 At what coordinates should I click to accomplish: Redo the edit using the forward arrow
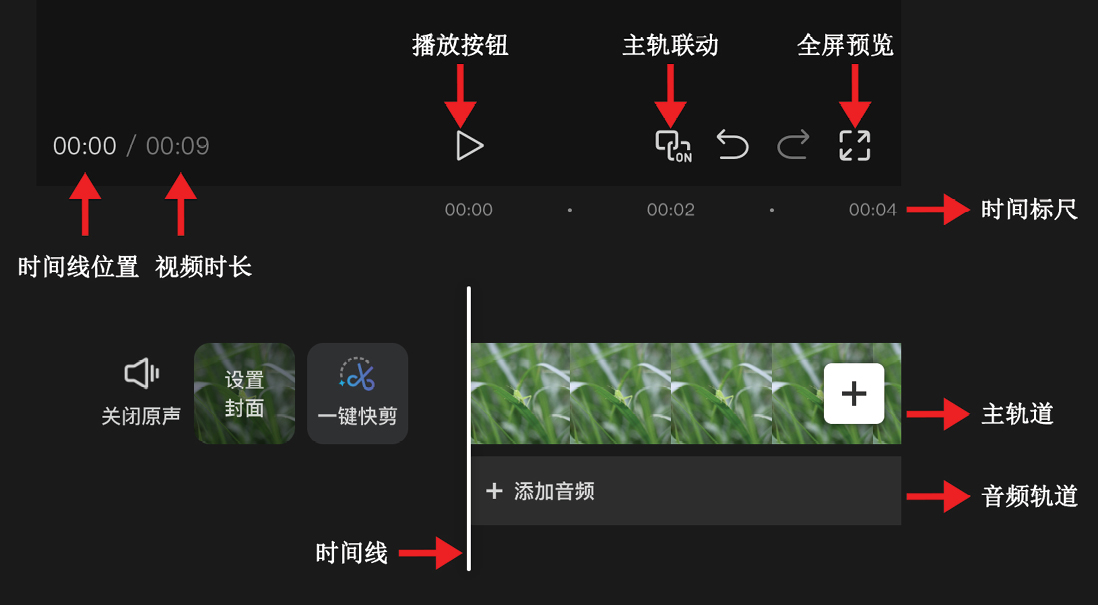pyautogui.click(x=793, y=145)
